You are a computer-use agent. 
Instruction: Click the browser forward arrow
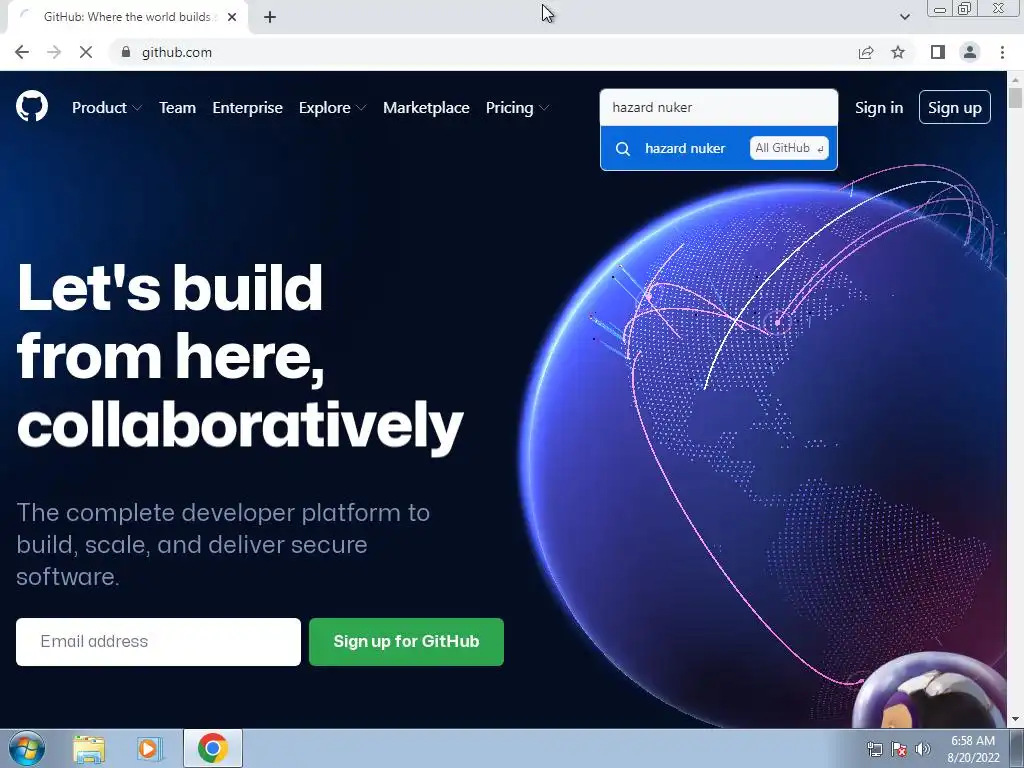[54, 52]
